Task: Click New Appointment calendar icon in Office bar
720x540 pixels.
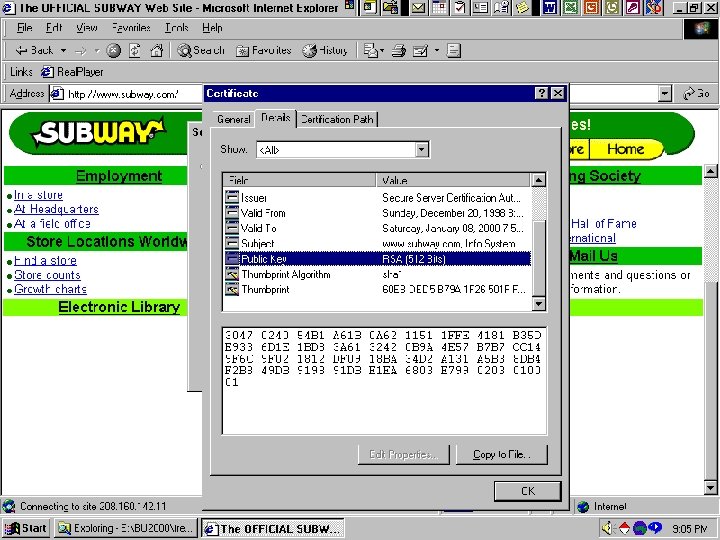Action: [x=439, y=7]
